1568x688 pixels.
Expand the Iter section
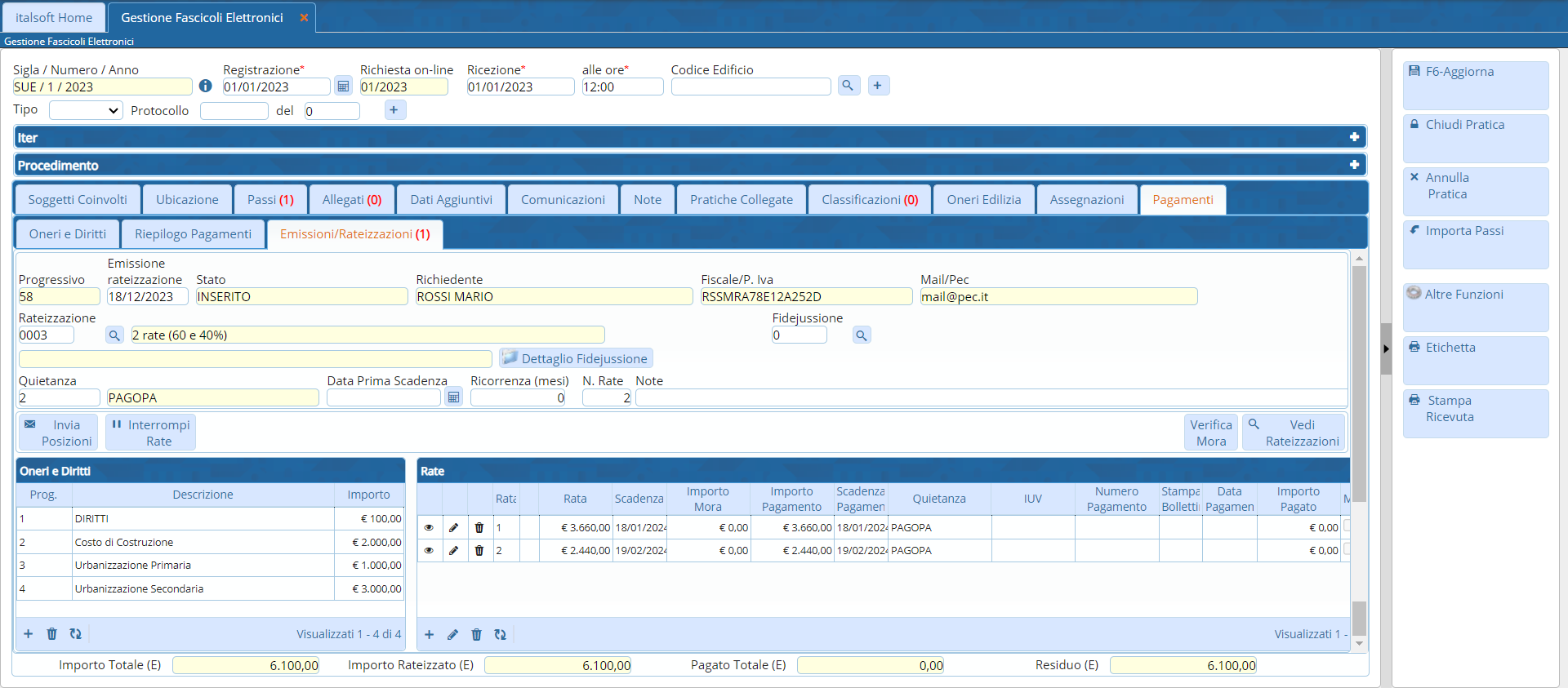(1354, 137)
